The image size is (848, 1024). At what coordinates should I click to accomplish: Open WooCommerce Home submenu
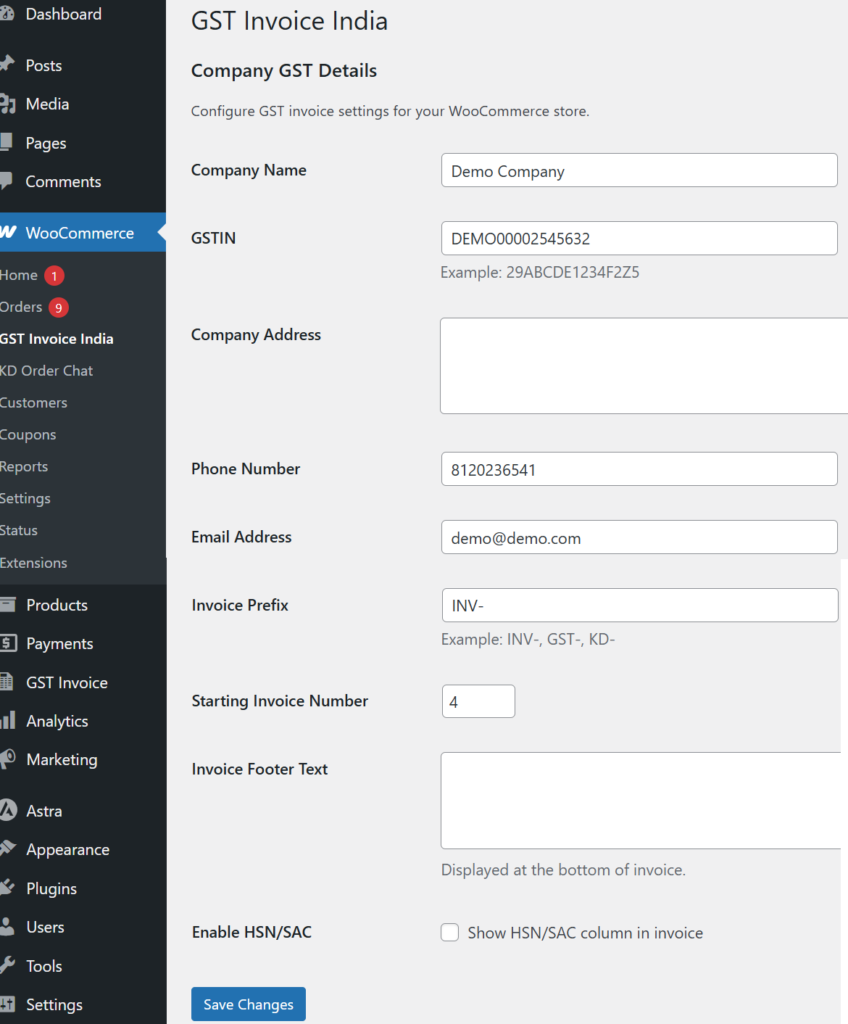coord(19,275)
